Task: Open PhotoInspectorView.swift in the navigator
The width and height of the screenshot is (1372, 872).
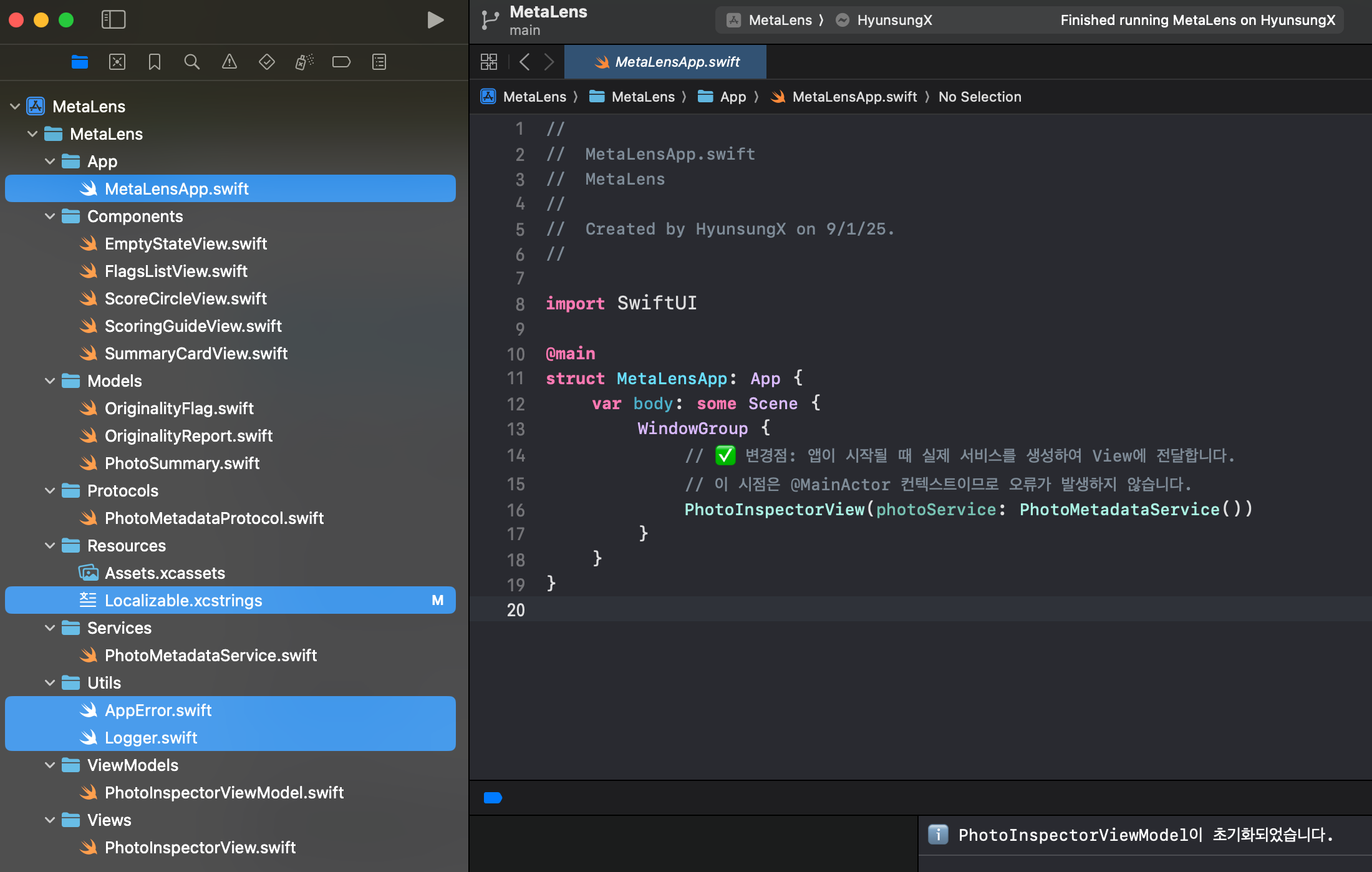Action: tap(200, 848)
